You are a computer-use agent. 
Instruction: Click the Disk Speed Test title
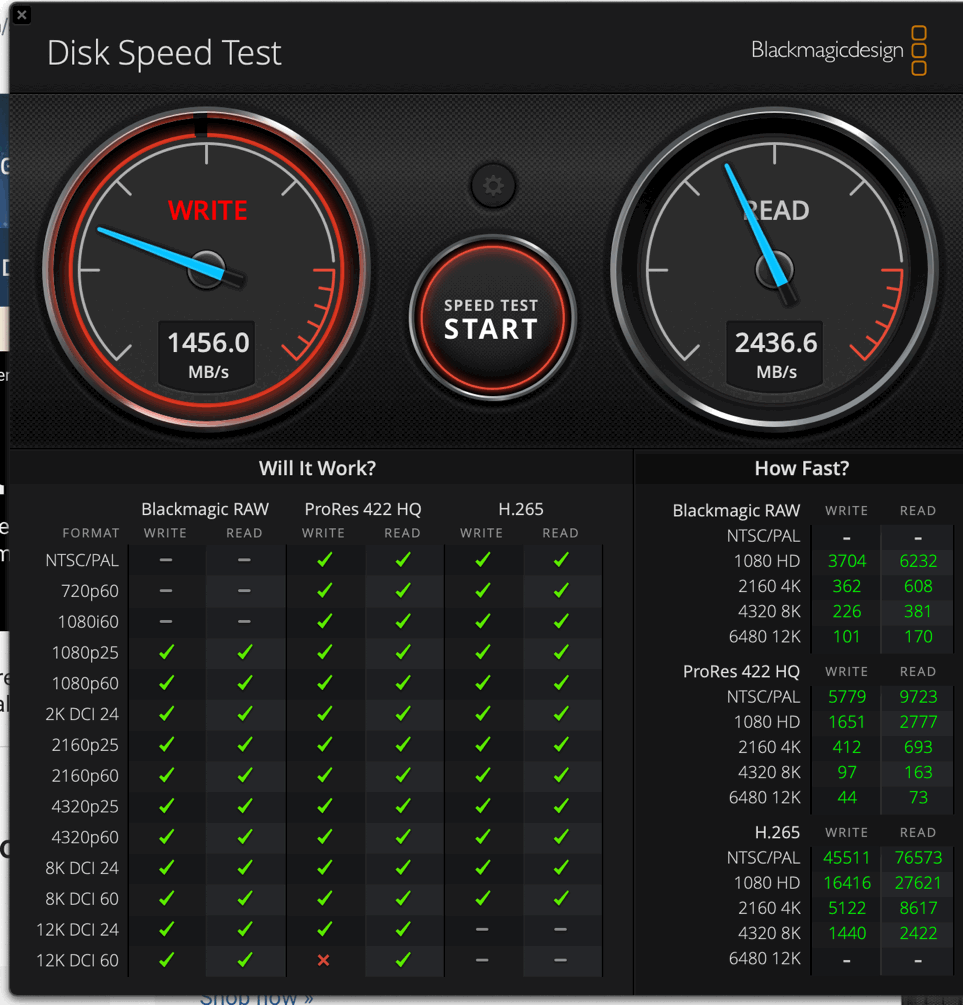tap(164, 53)
